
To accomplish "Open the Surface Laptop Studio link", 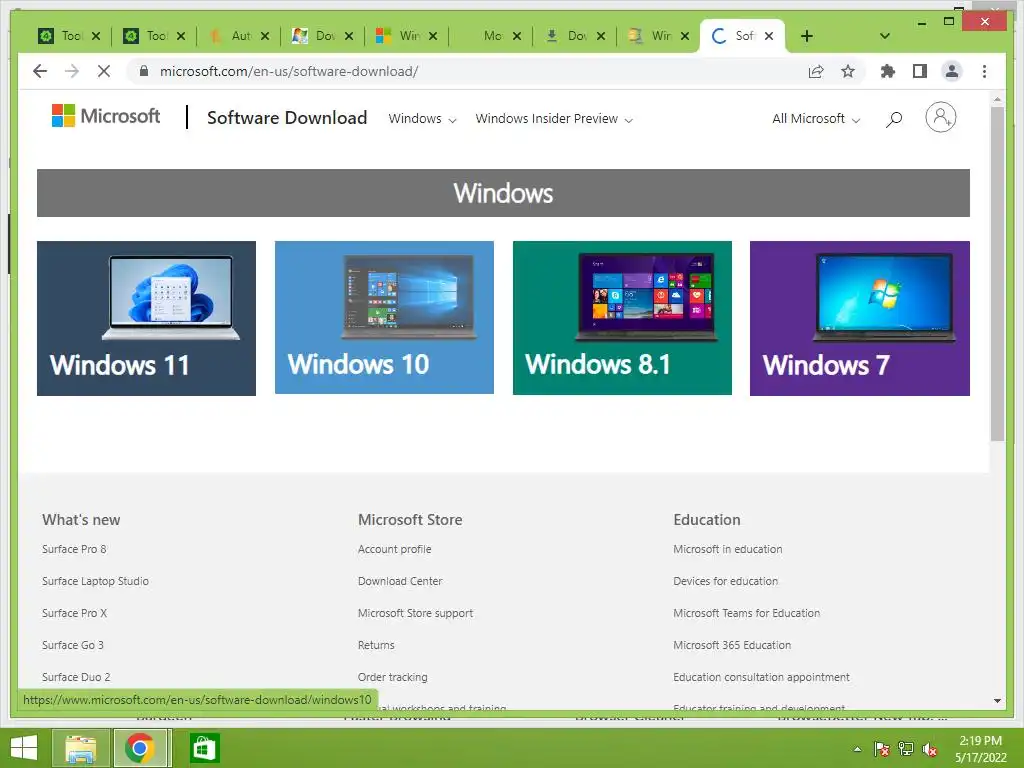I will pos(95,581).
